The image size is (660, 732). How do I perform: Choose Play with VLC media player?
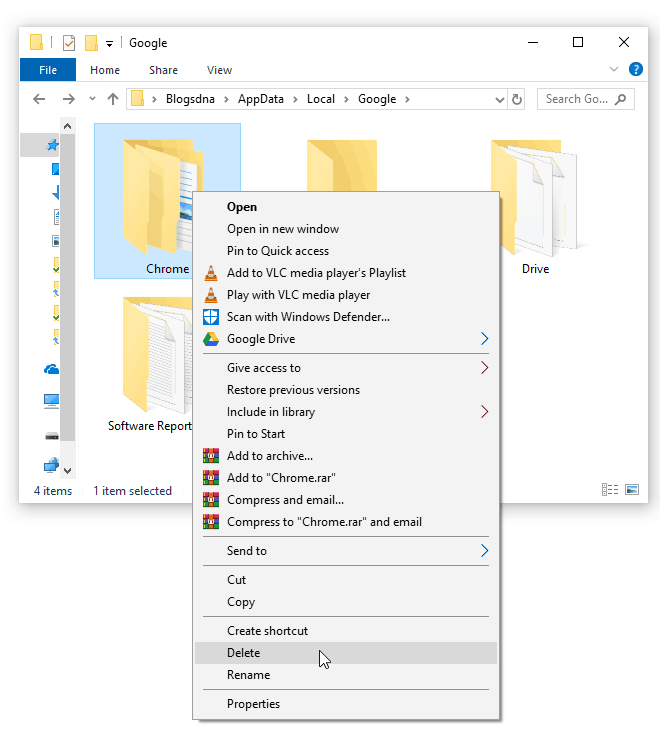pyautogui.click(x=346, y=295)
